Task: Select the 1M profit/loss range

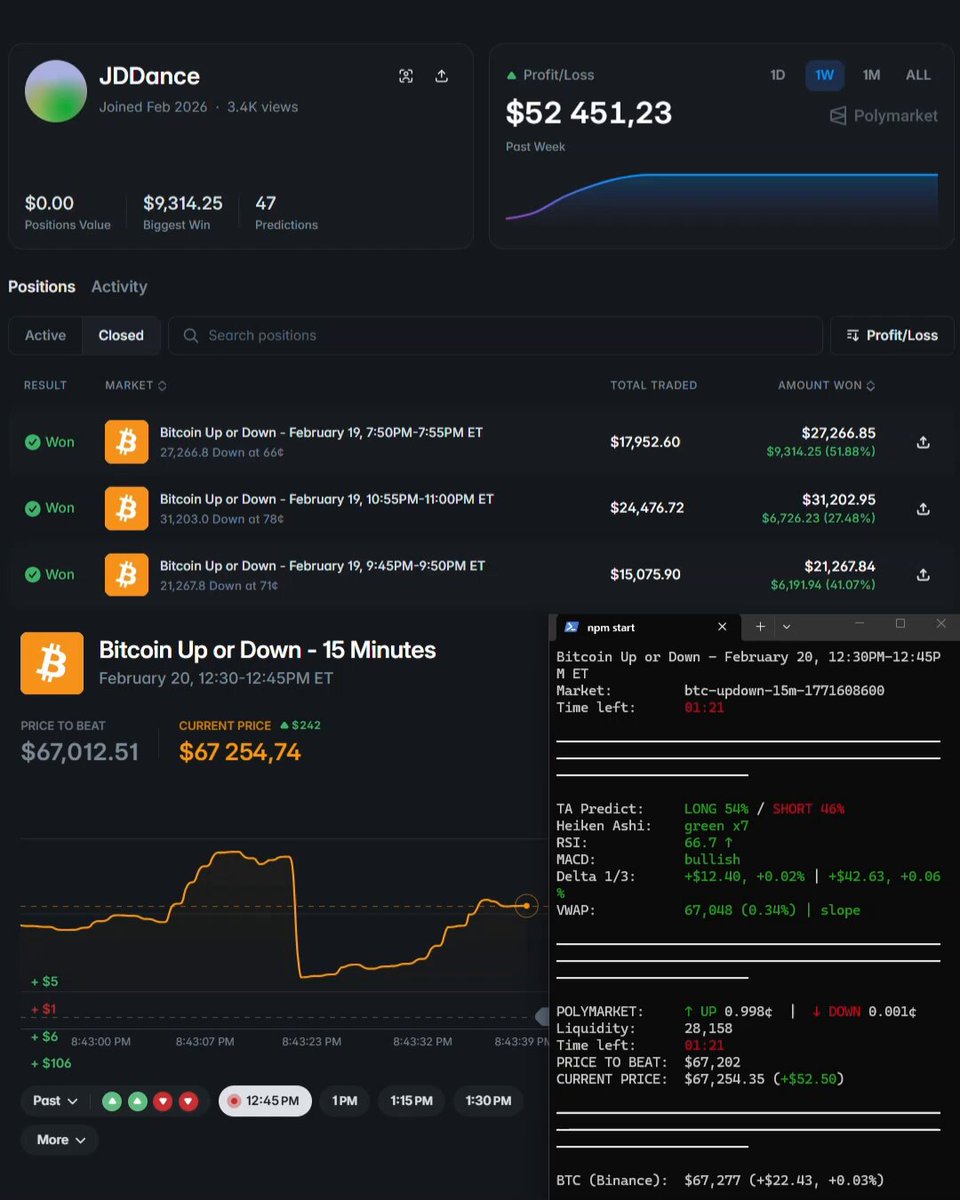Action: pos(871,75)
